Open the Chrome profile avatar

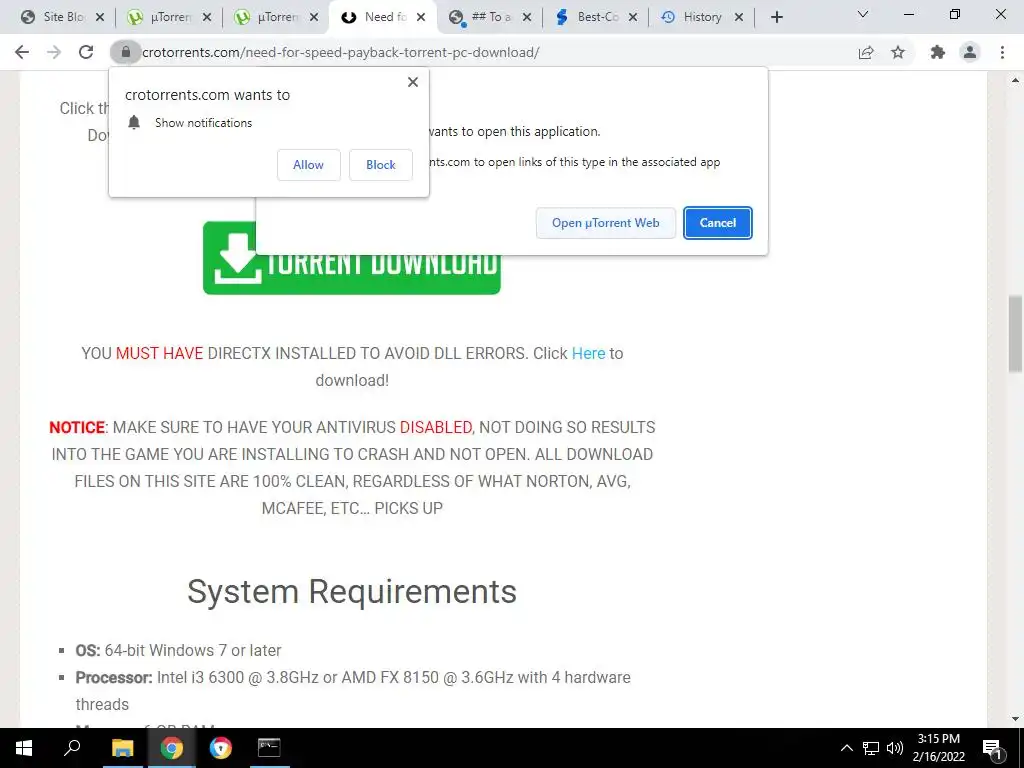970,52
